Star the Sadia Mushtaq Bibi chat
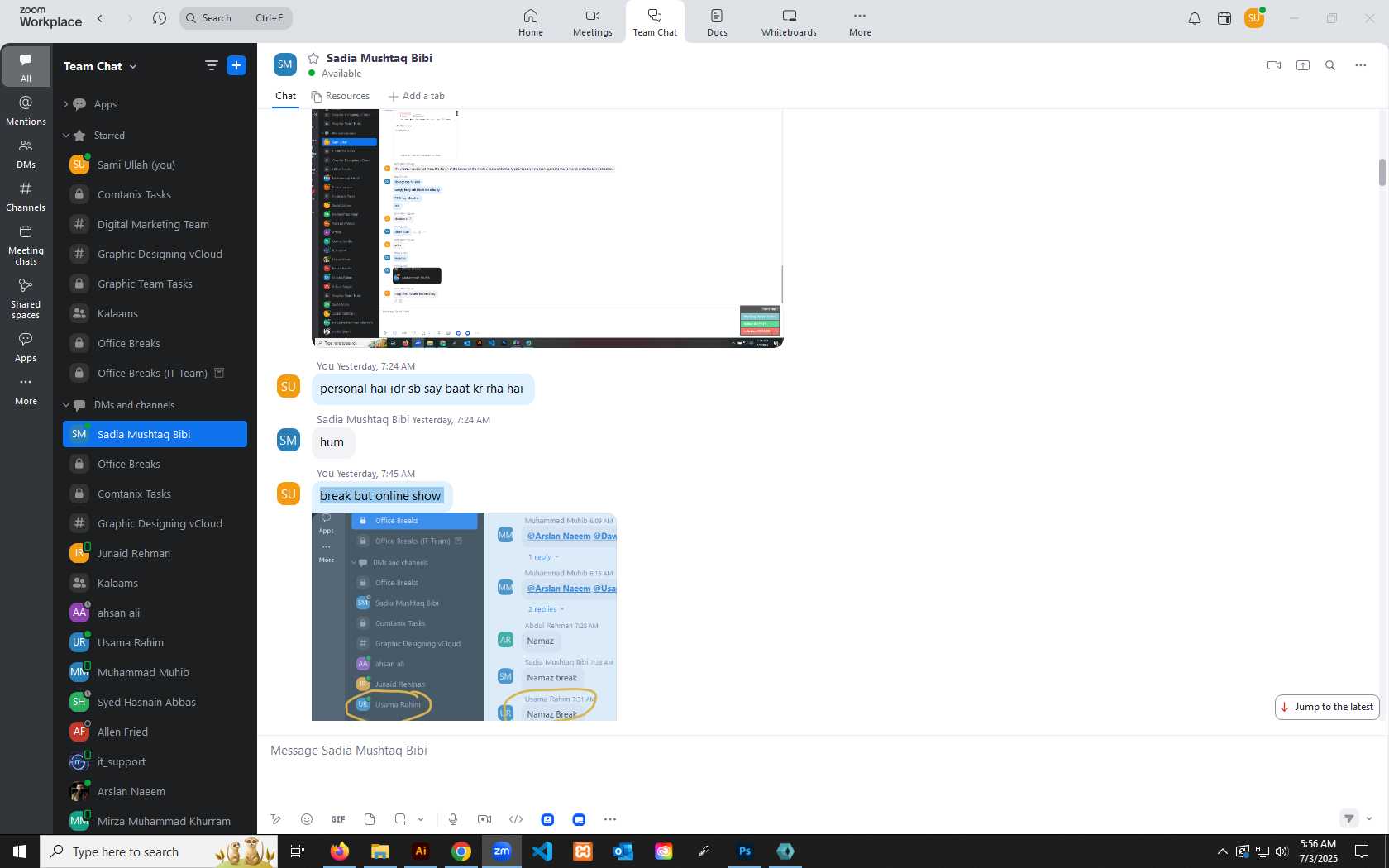 pyautogui.click(x=313, y=58)
